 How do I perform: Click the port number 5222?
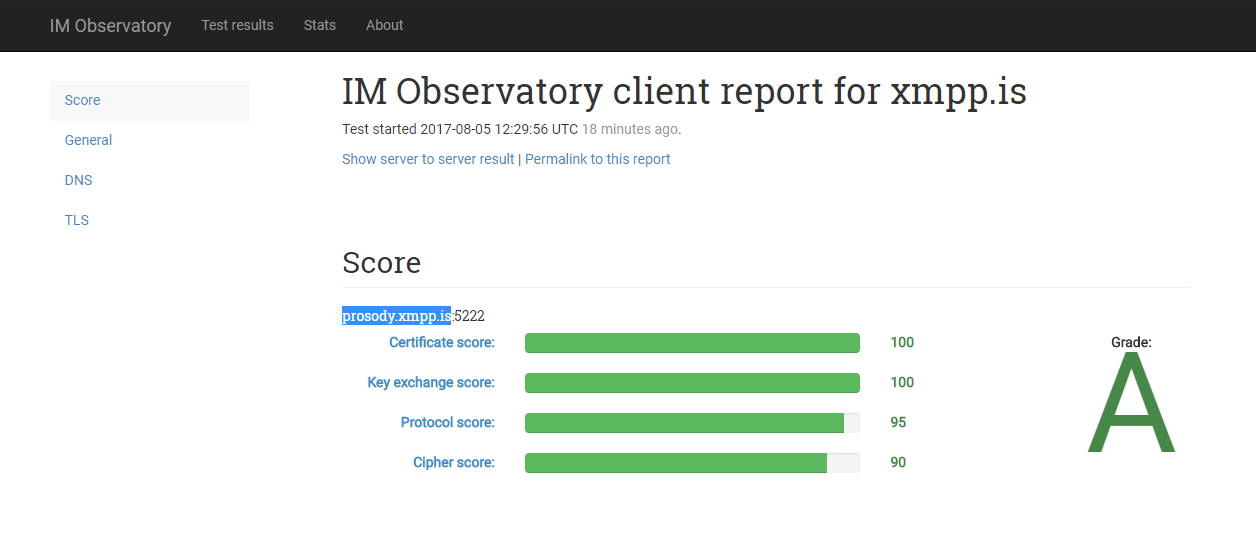click(469, 316)
